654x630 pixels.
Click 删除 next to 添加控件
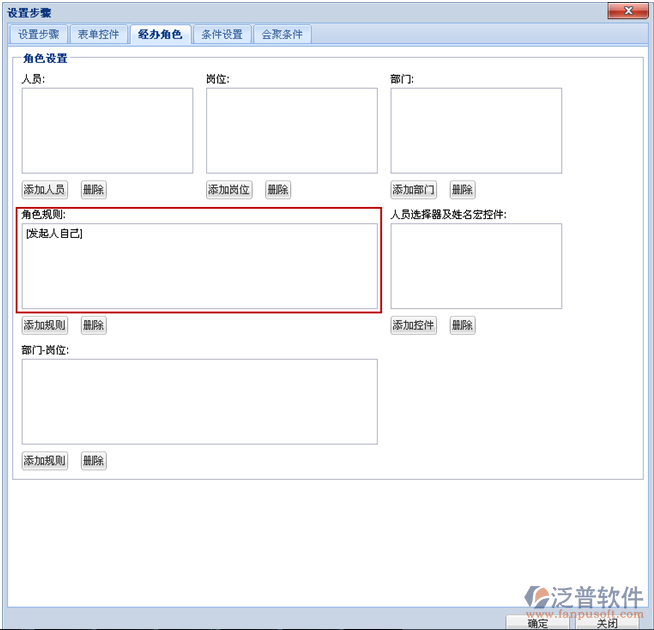click(x=462, y=325)
